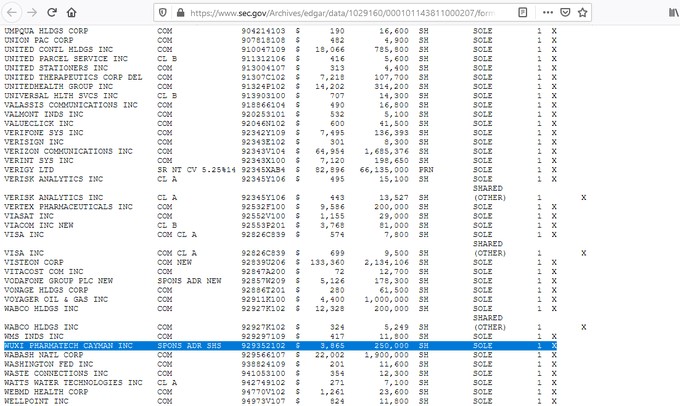The image size is (680, 406).
Task: Click SR NT CV 5.25%14 class
Action: coord(196,170)
